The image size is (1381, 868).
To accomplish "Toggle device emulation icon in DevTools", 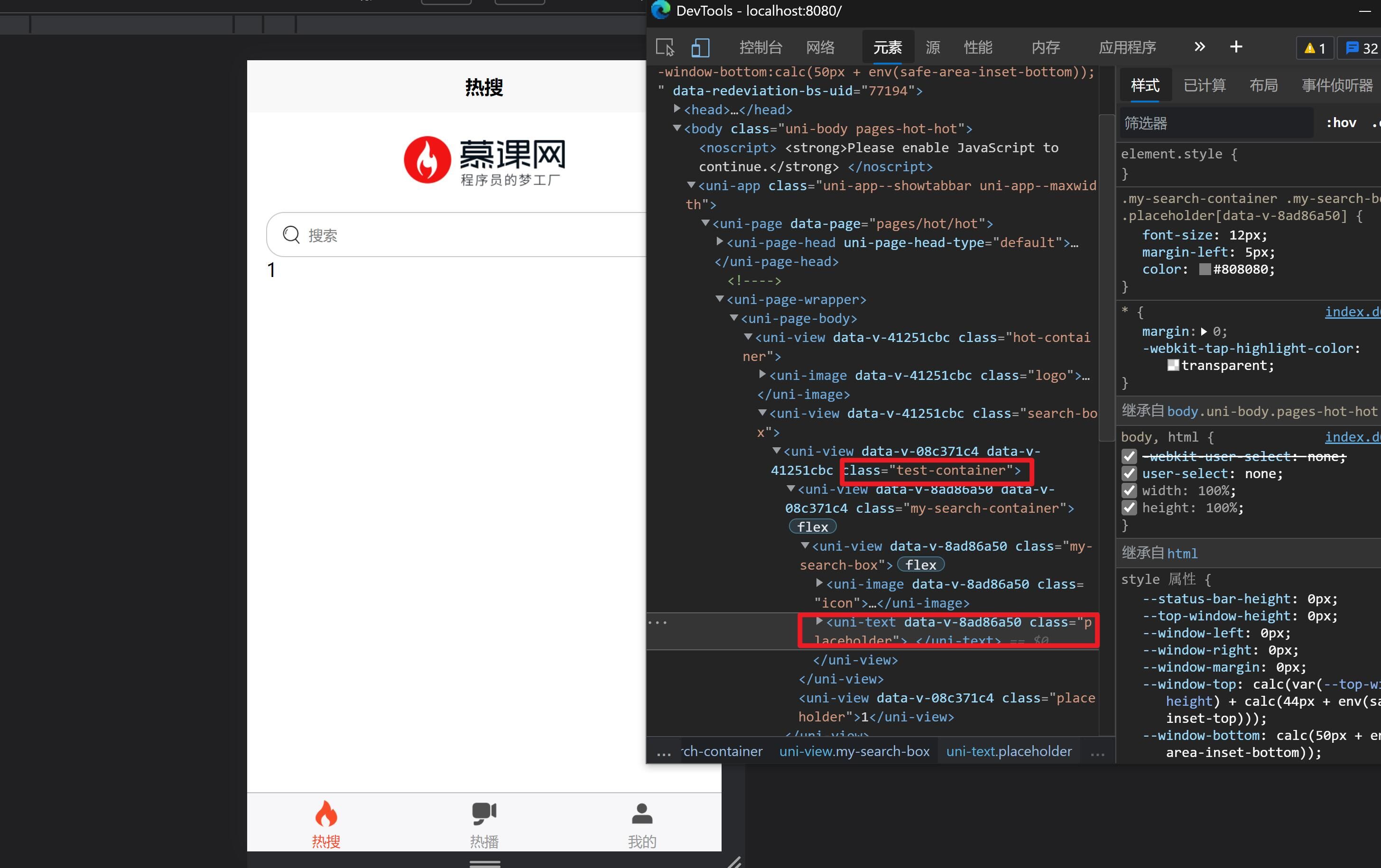I will click(700, 47).
